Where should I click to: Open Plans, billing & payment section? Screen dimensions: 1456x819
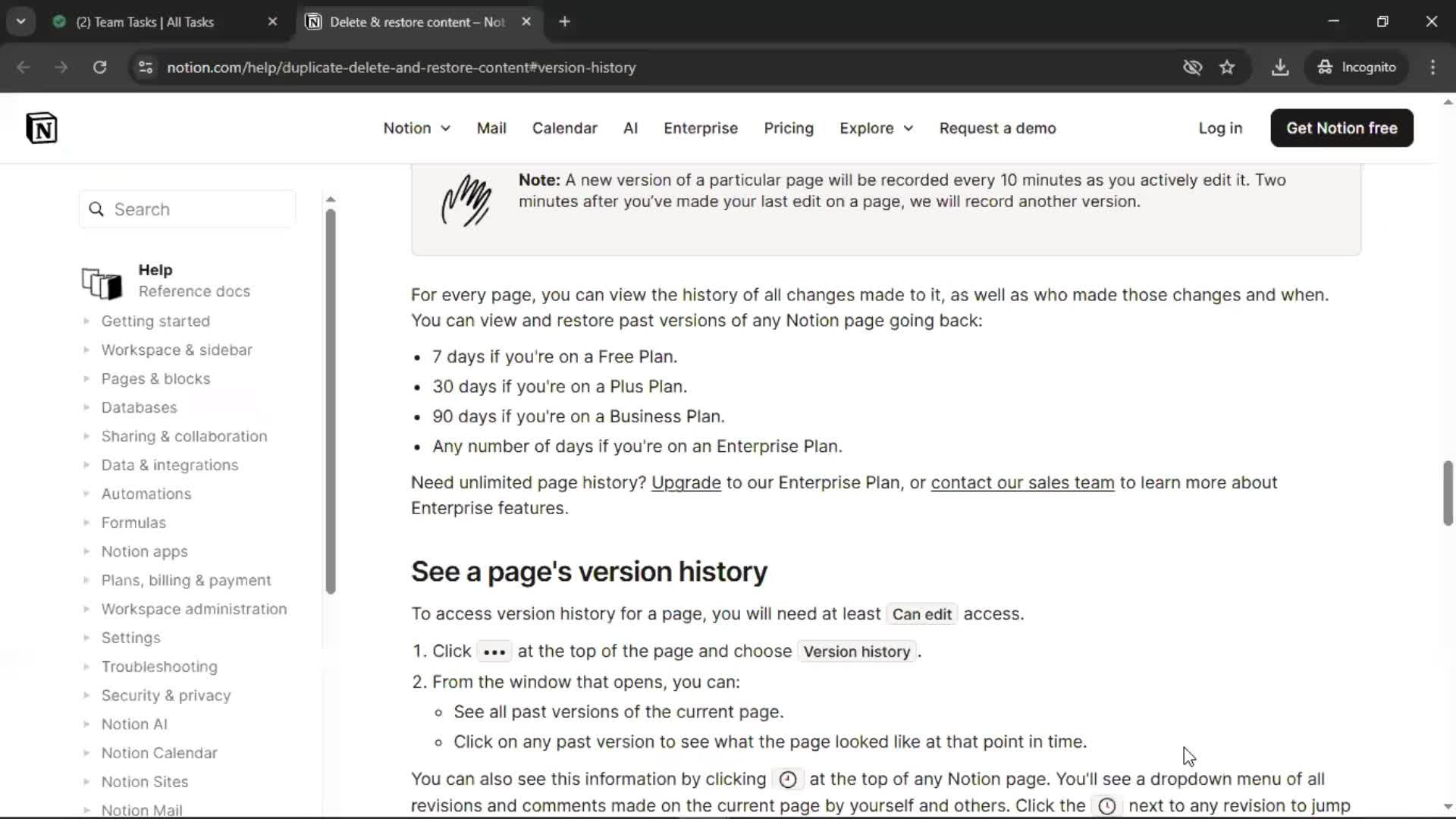tap(186, 581)
